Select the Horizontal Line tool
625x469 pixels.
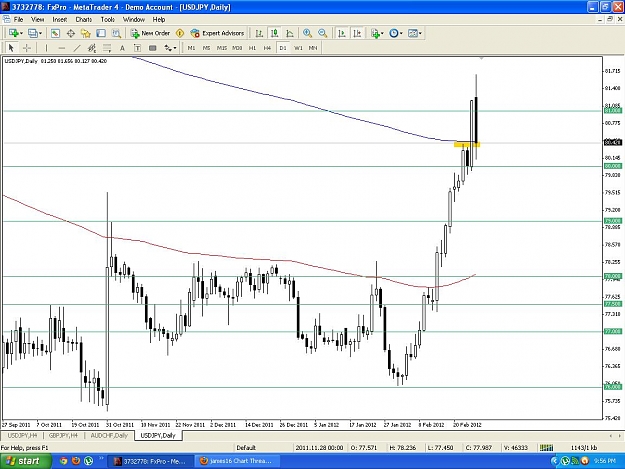pyautogui.click(x=61, y=48)
